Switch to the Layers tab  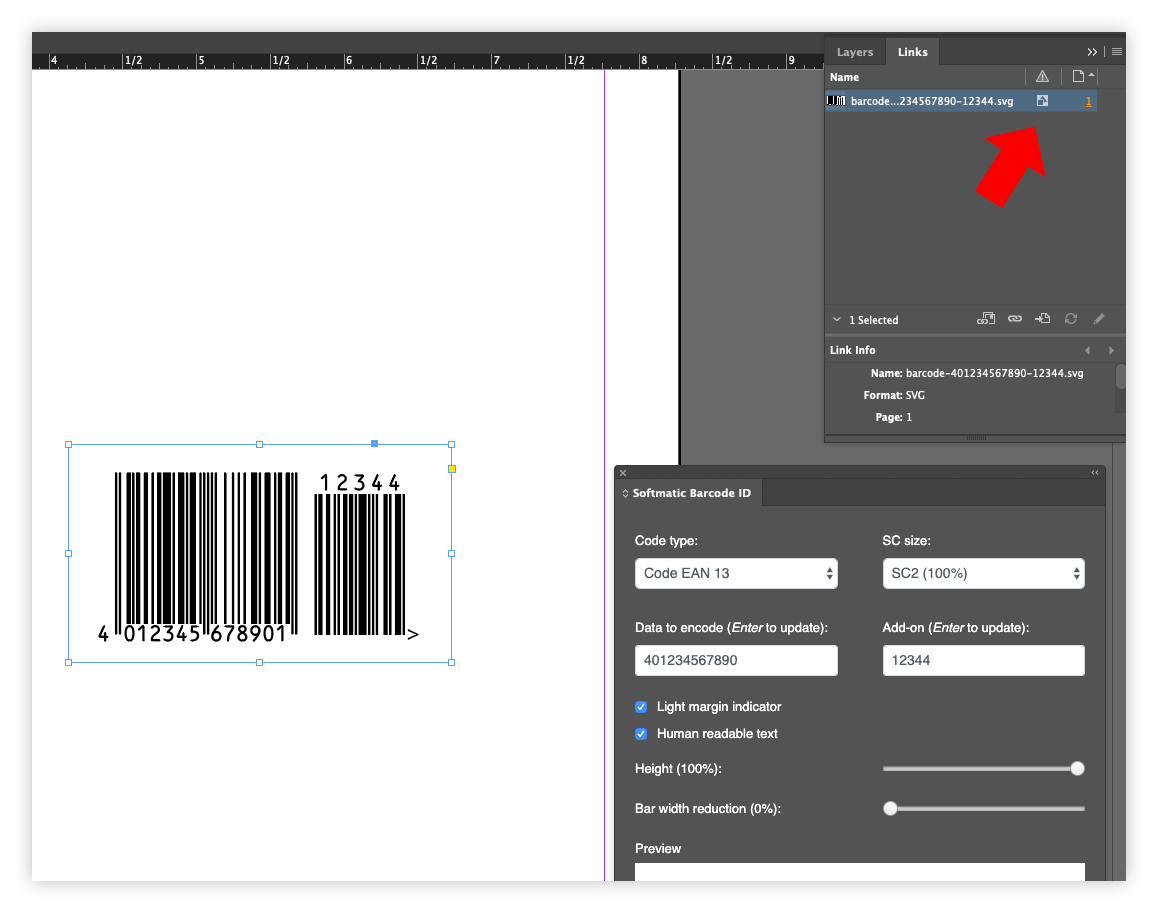tap(855, 52)
